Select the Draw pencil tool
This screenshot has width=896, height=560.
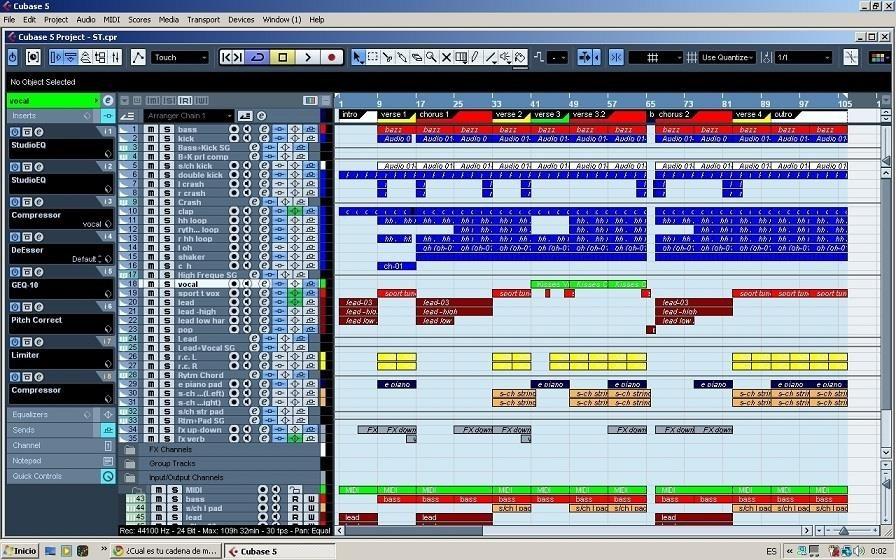(x=475, y=57)
